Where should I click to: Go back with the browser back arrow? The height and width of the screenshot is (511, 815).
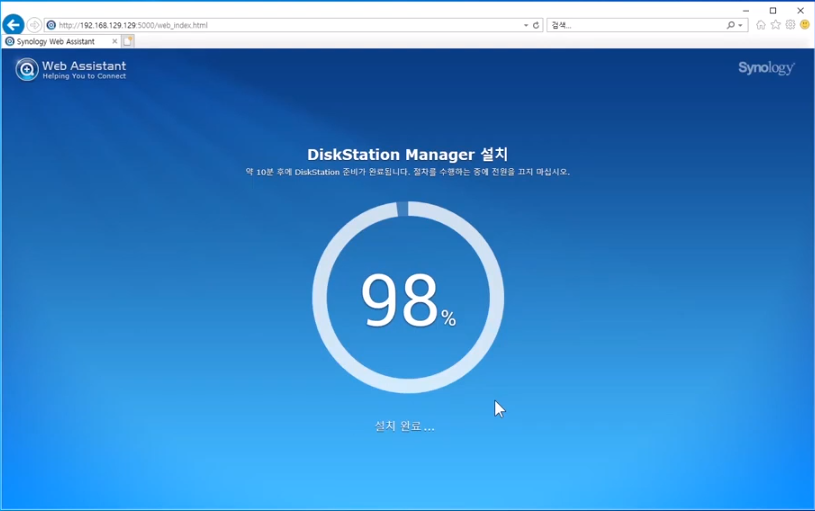14,24
